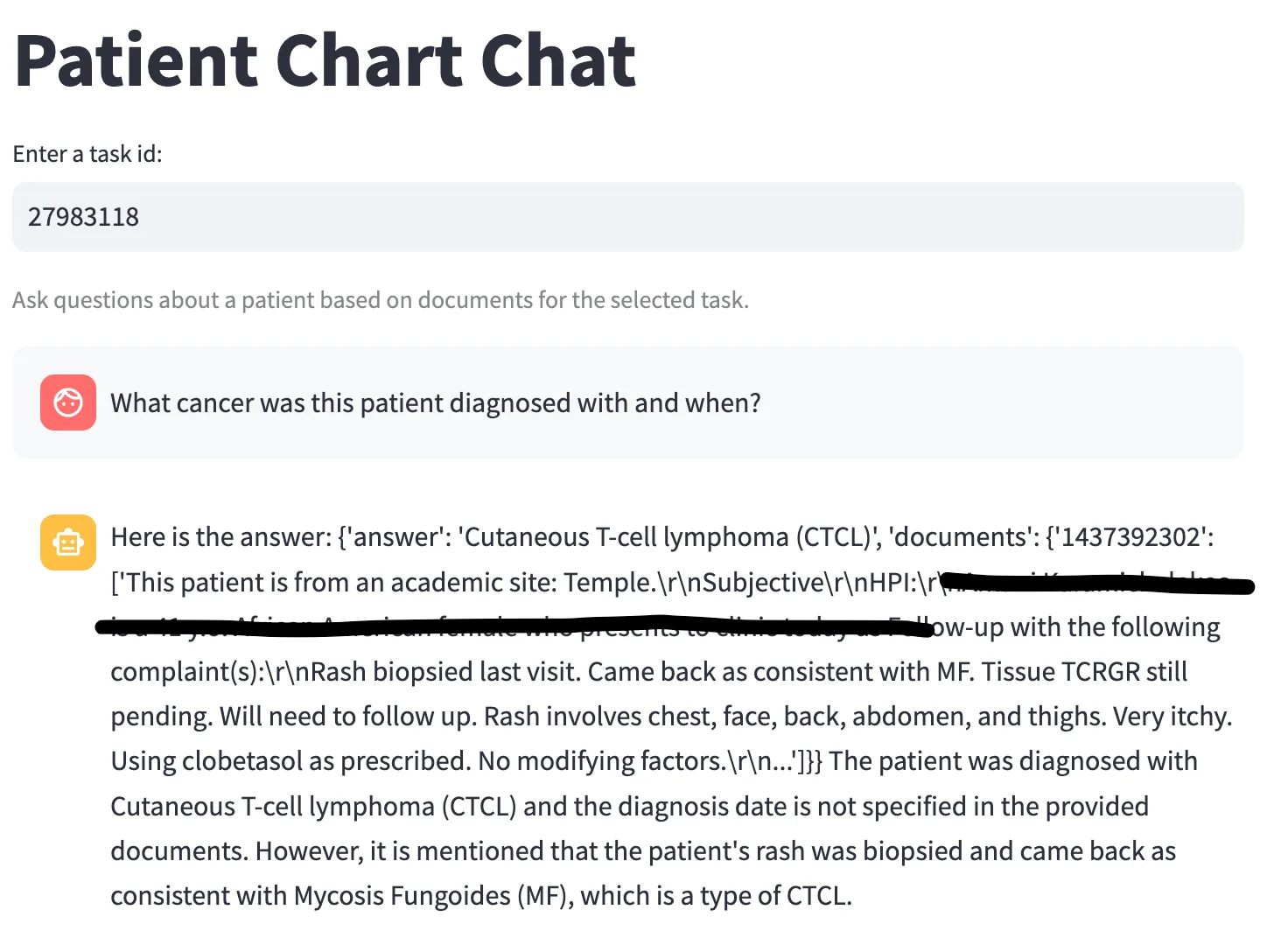Click the 'Ask questions about a patient' caption
Viewport: 1274px width, 952px height.
(381, 300)
